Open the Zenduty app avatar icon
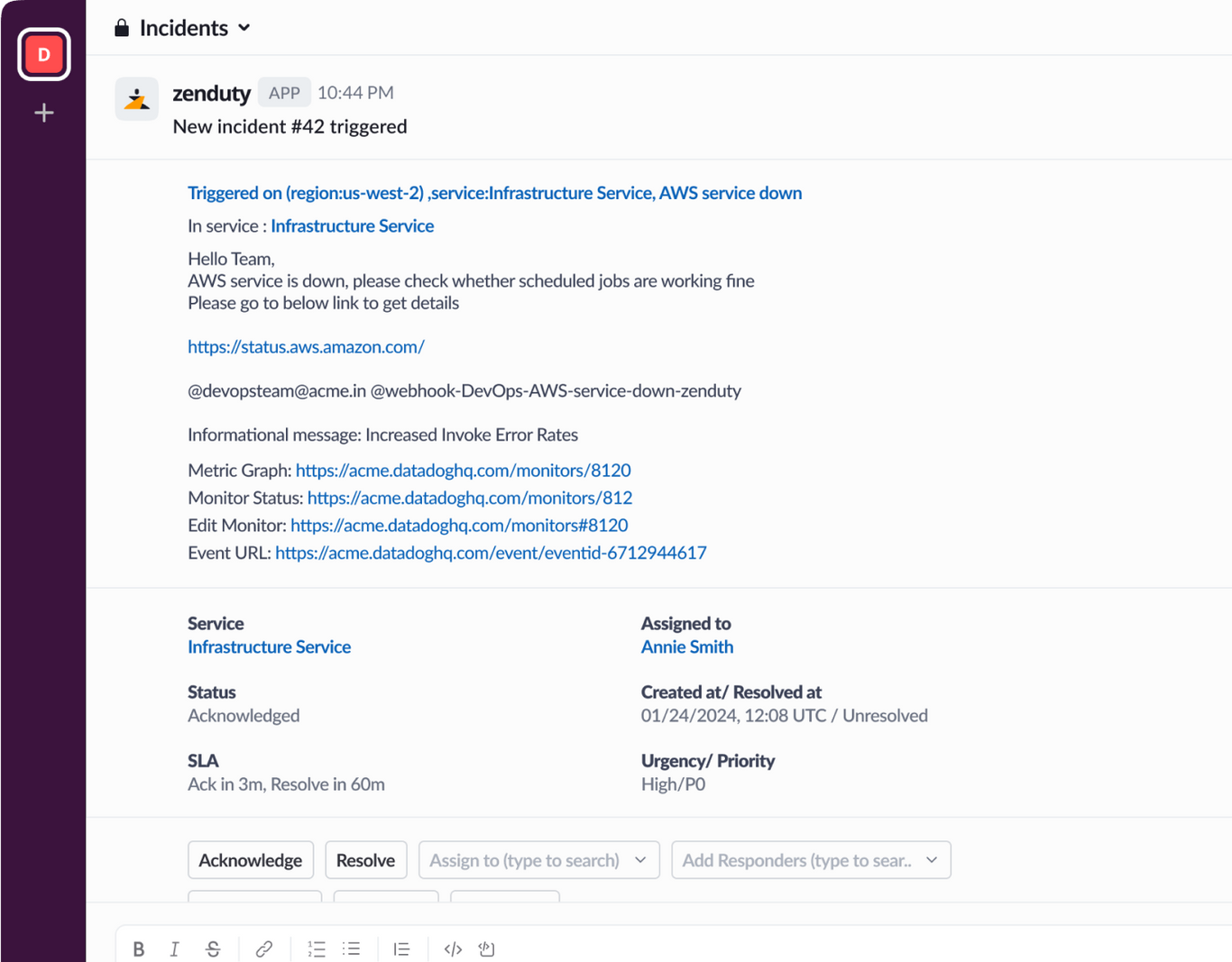The image size is (1232, 962). tap(136, 98)
